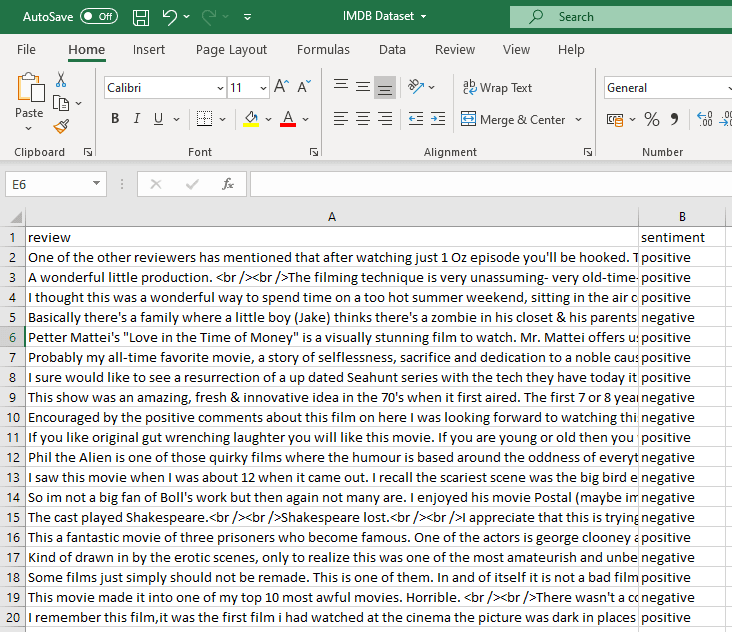Click Align Left icon
The width and height of the screenshot is (732, 632).
341,119
